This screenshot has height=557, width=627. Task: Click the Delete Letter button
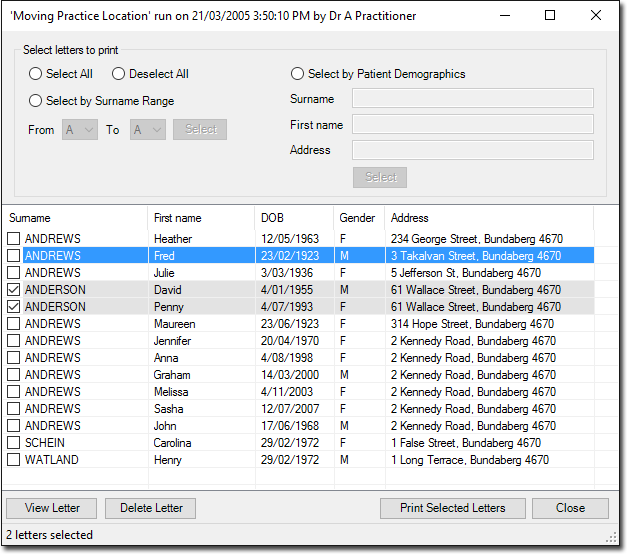(151, 508)
